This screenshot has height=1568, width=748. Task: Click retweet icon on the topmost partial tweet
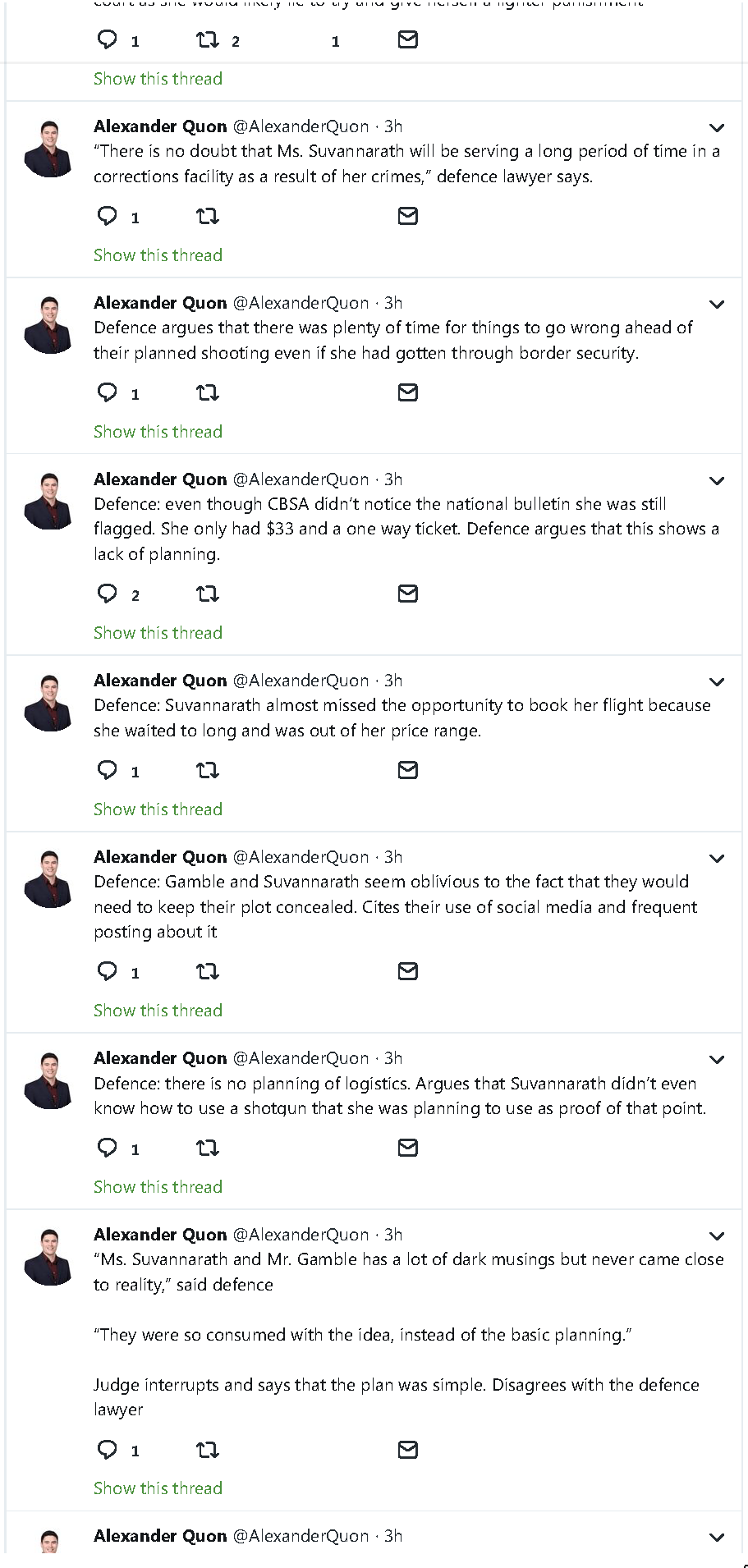[x=208, y=40]
